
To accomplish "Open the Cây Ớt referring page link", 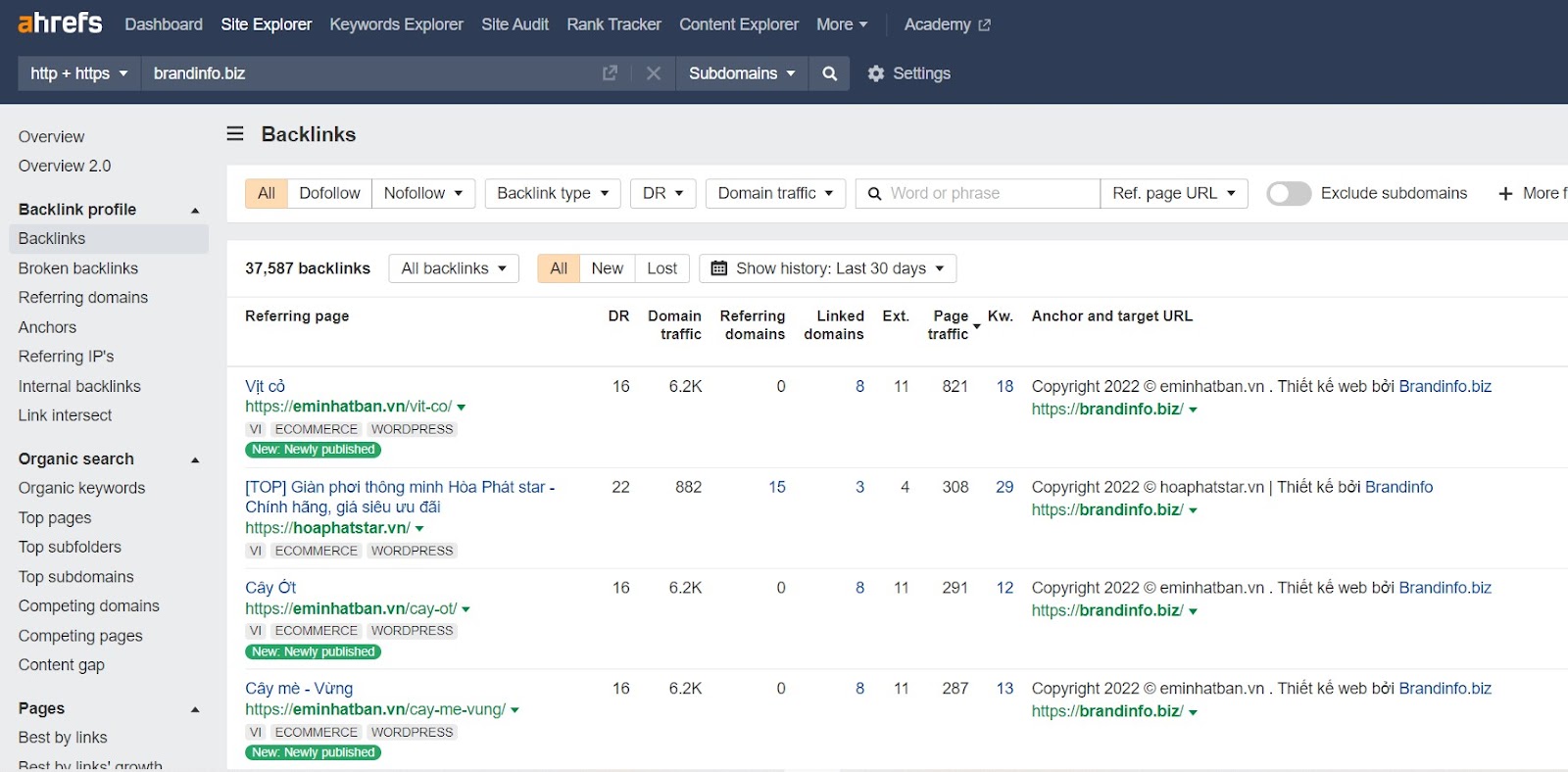I will click(x=270, y=588).
